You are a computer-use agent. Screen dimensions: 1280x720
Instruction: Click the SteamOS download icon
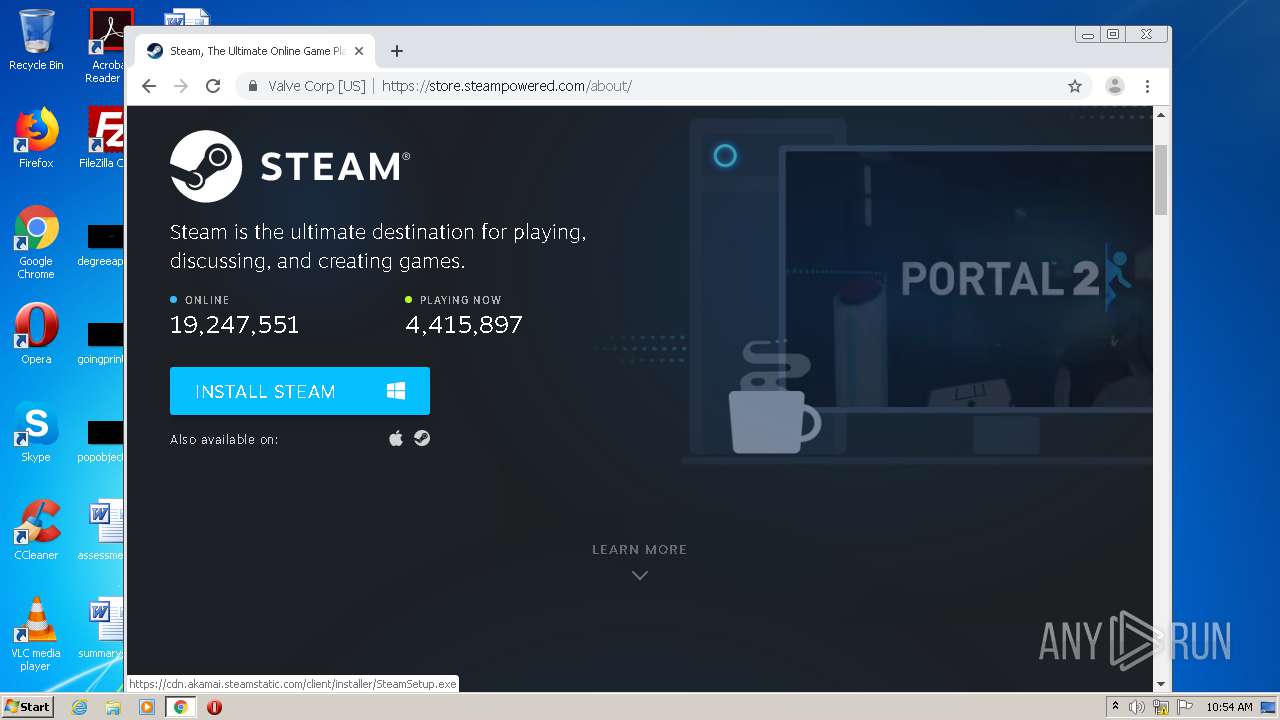tap(422, 438)
